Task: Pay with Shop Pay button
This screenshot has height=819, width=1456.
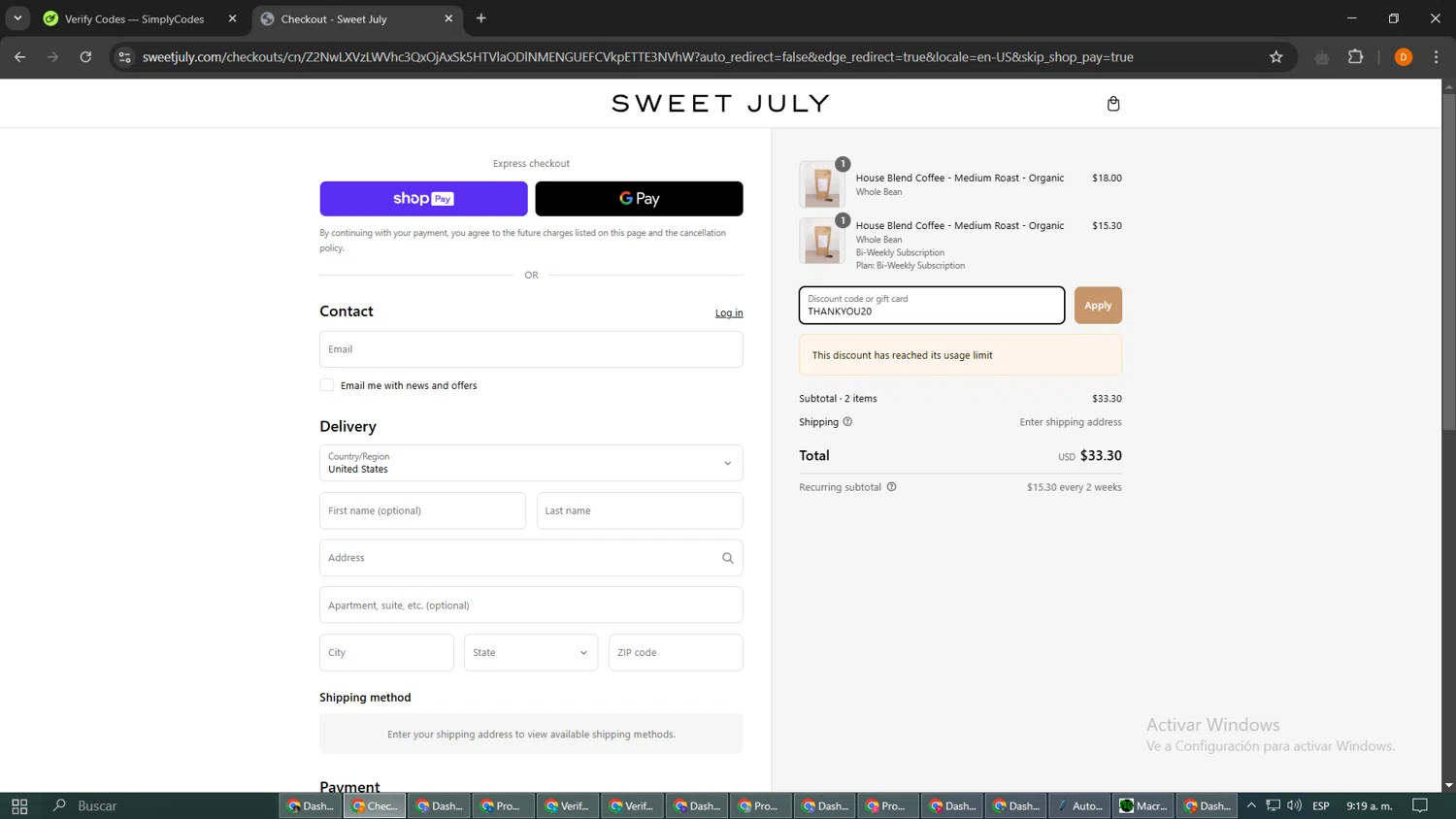Action: click(x=423, y=199)
